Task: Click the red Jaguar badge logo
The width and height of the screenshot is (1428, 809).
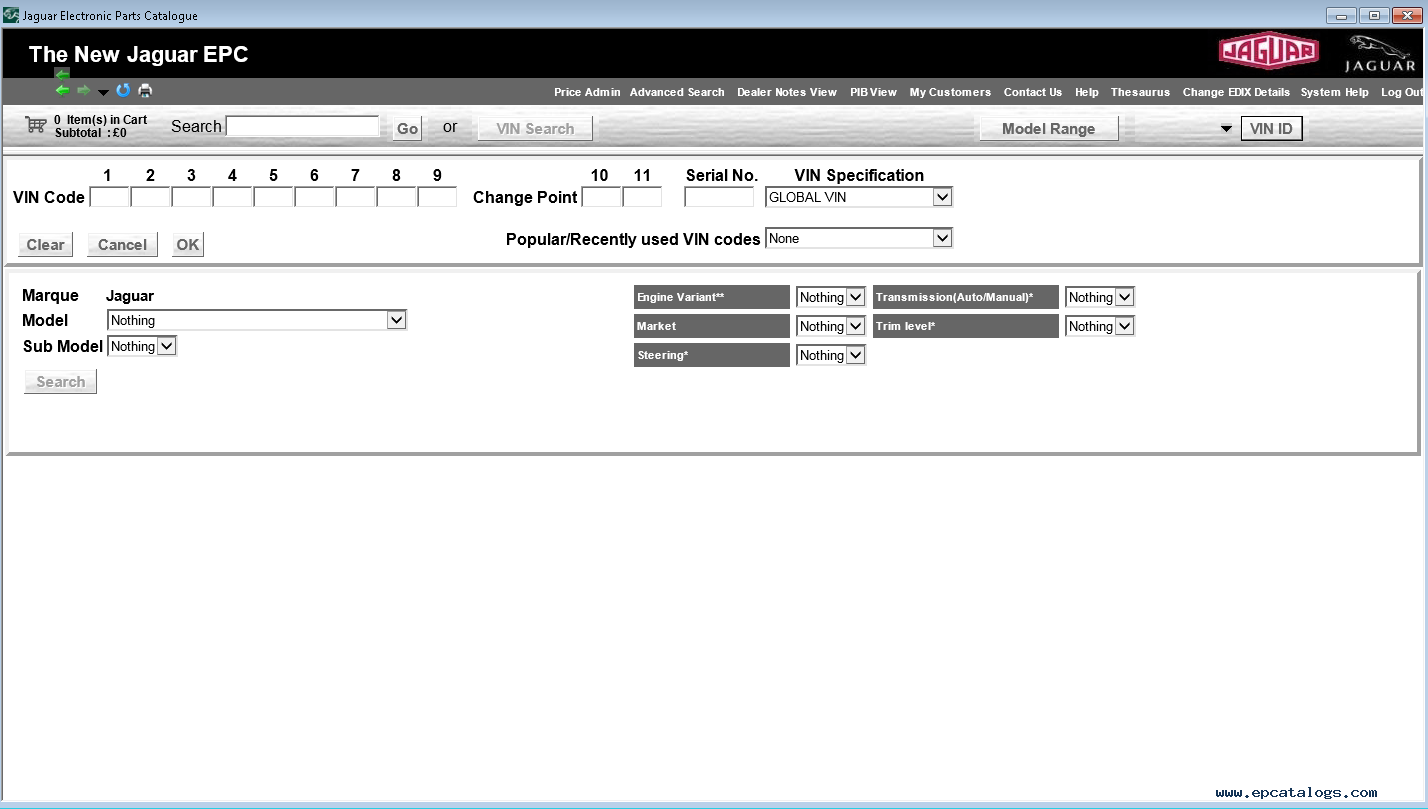Action: tap(1268, 52)
